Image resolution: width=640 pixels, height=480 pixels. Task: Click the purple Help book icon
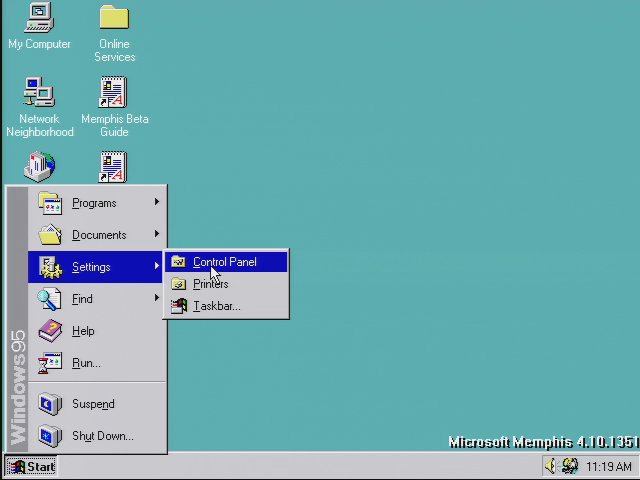point(50,331)
